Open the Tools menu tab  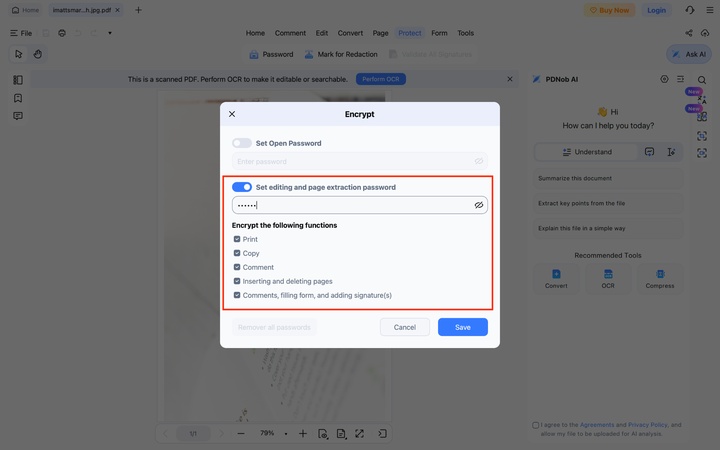[x=465, y=33]
